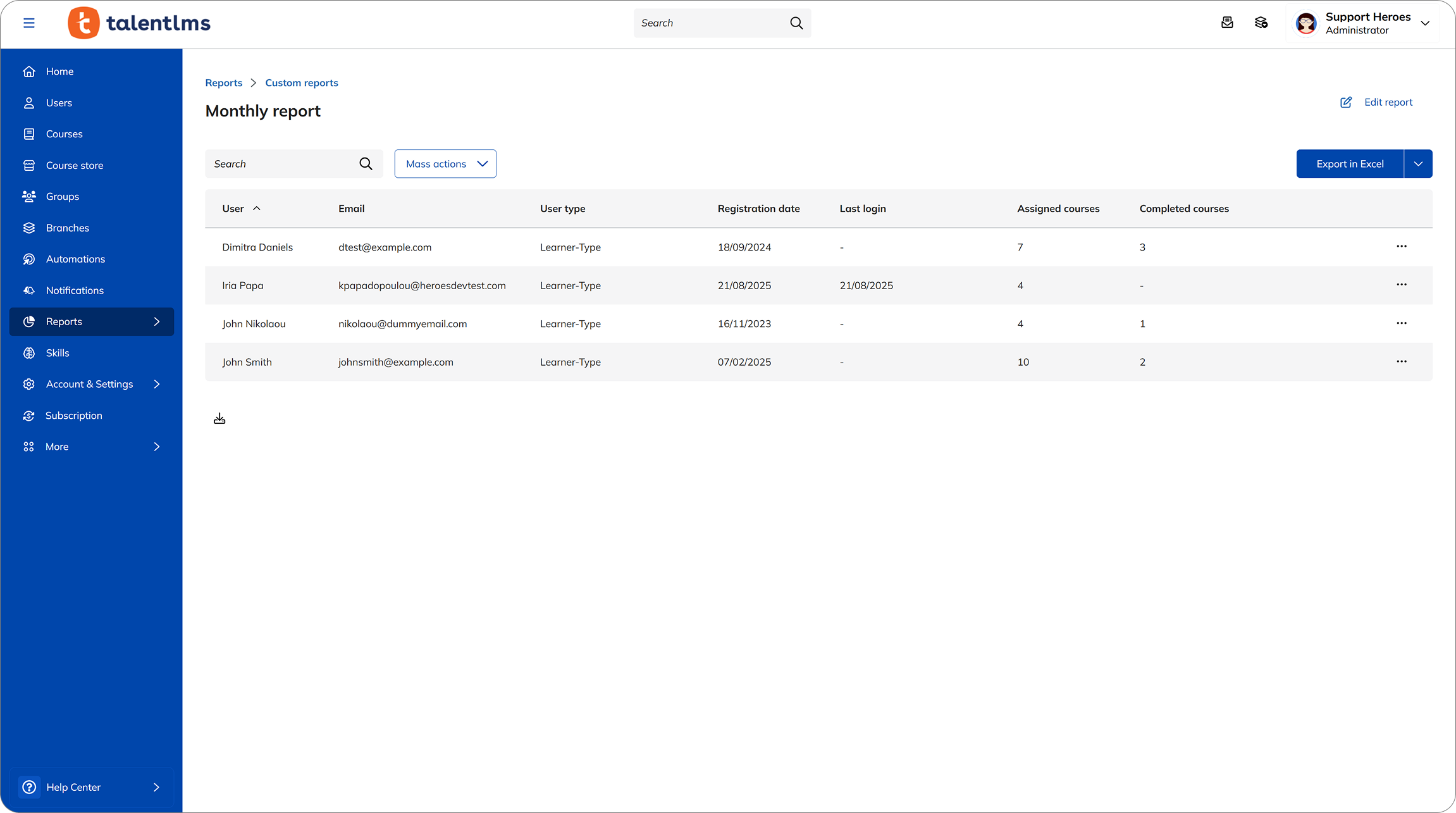The image size is (1456, 813).
Task: Expand the Account & Settings menu
Action: coord(89,384)
